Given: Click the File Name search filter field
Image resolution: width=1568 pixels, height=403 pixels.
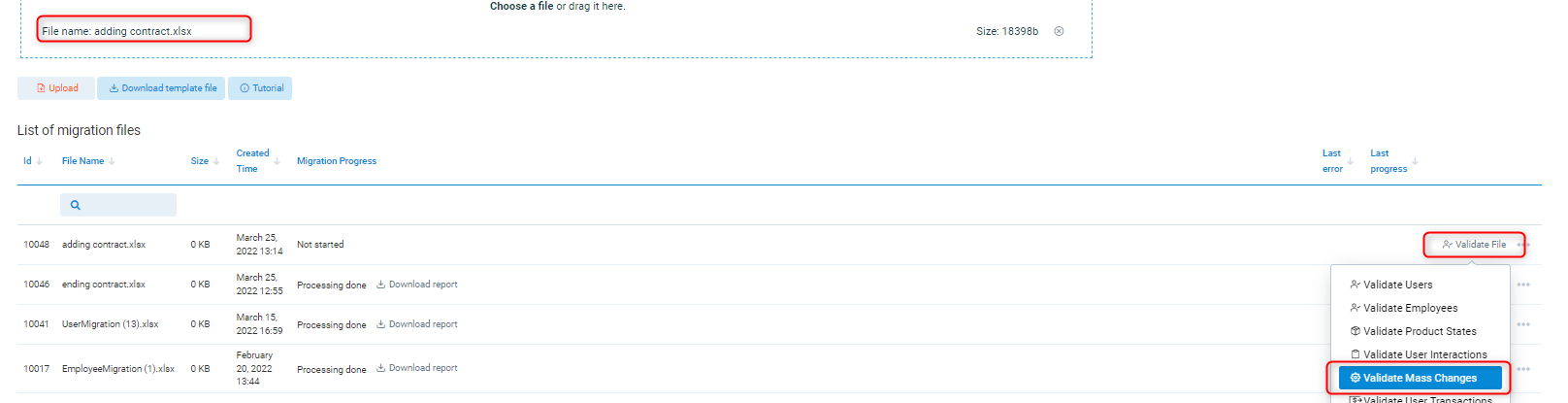Looking at the screenshot, I should 118,205.
